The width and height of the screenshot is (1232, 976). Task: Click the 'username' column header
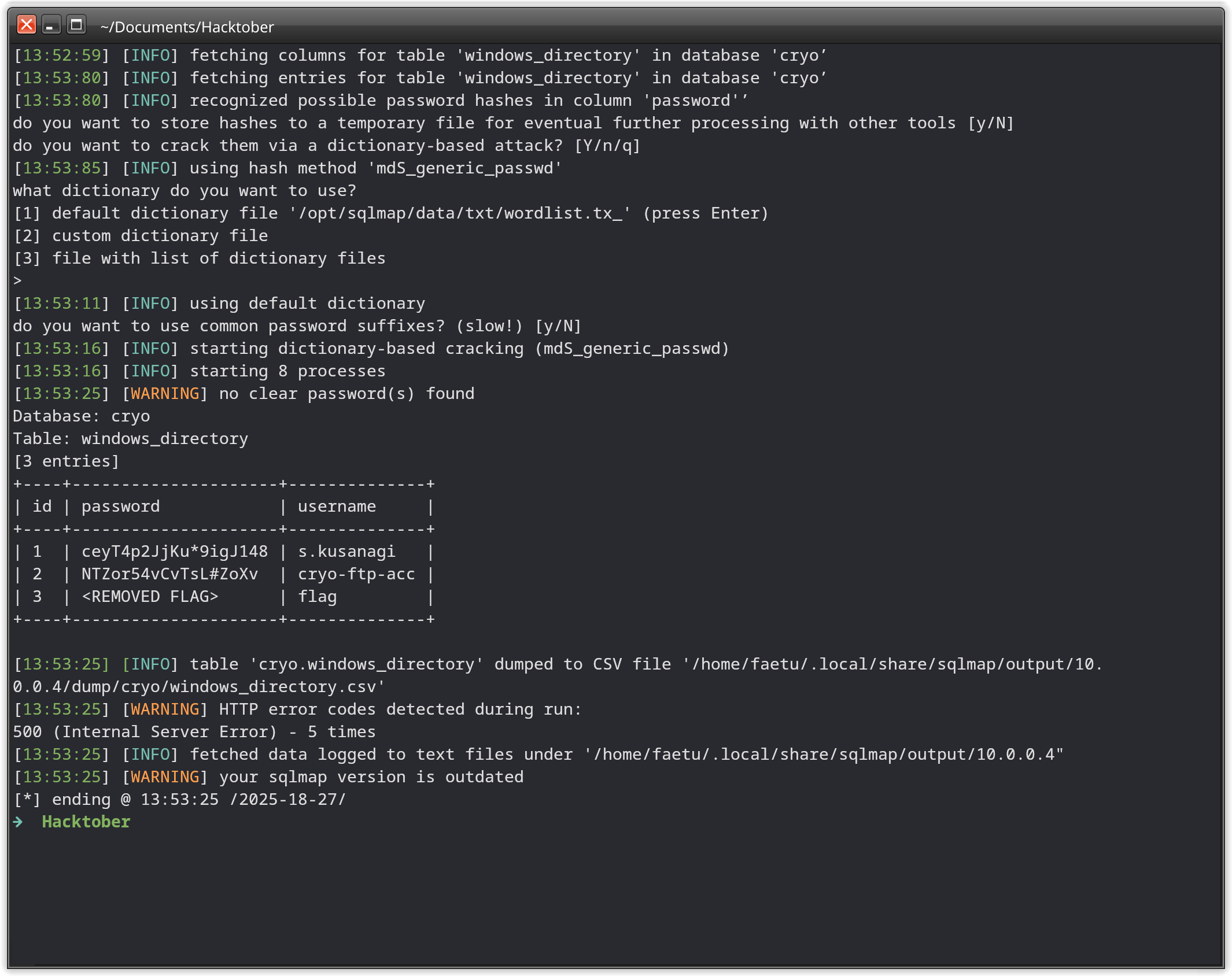pos(337,507)
